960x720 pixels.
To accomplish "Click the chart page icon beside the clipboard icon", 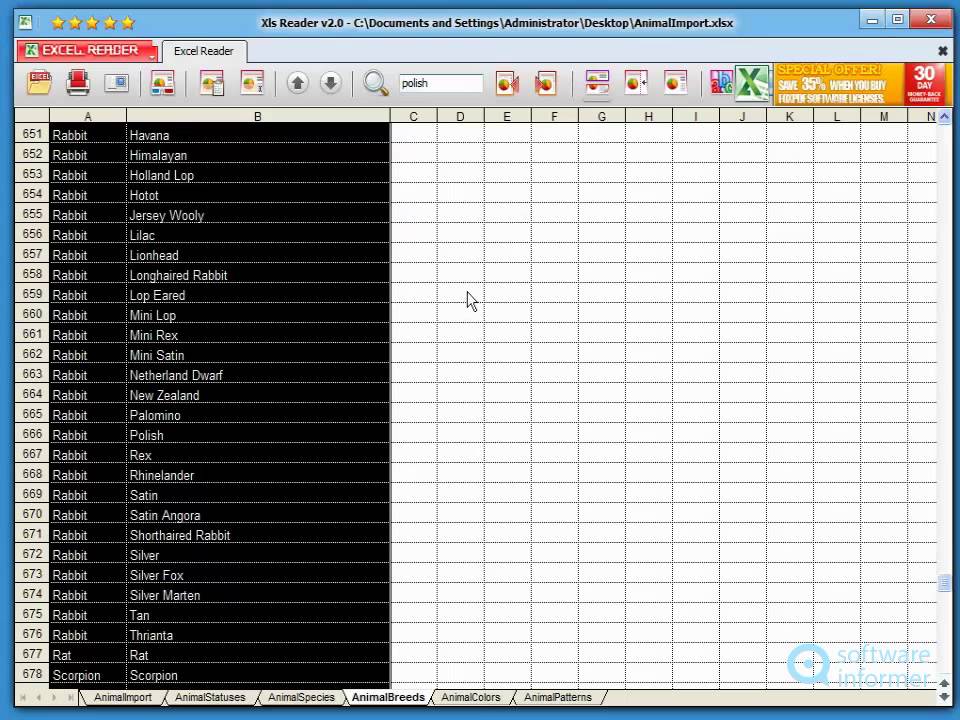I will tap(252, 83).
